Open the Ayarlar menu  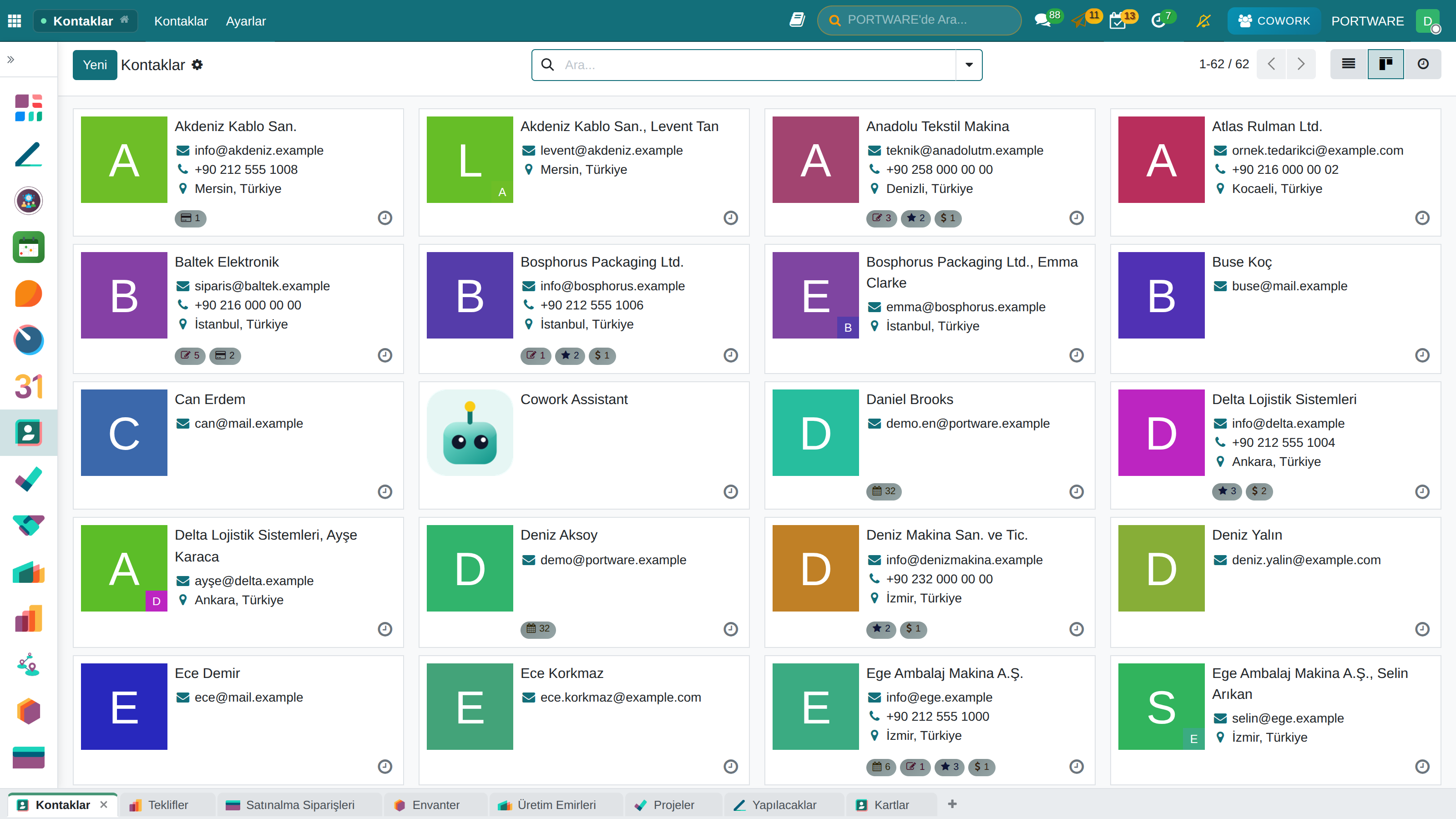pyautogui.click(x=245, y=21)
